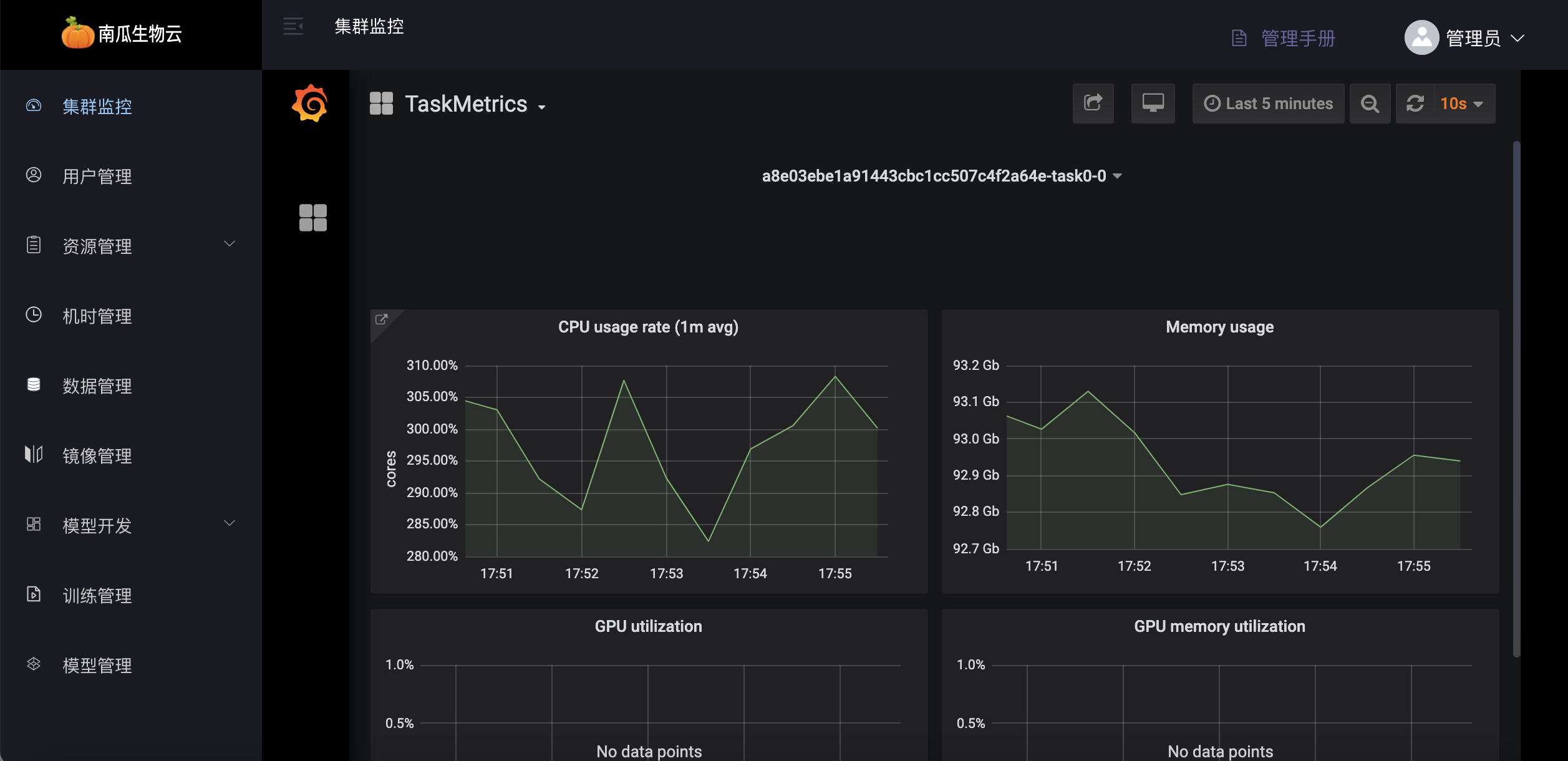Click the 南瓜生物云 brand name

pyautogui.click(x=140, y=34)
